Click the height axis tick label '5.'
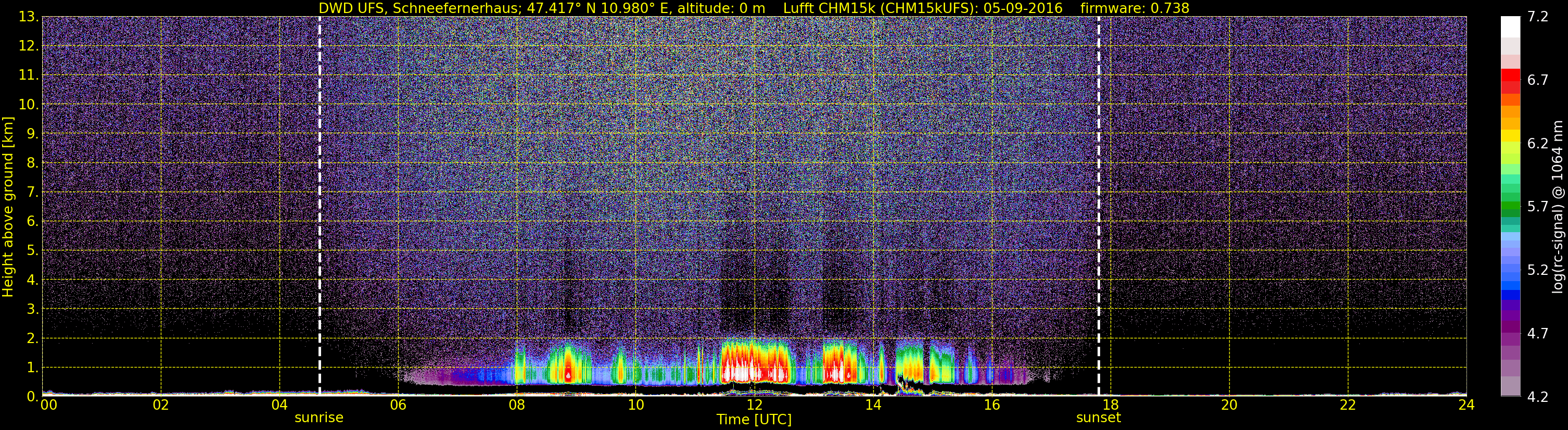The image size is (1568, 430). click(32, 251)
